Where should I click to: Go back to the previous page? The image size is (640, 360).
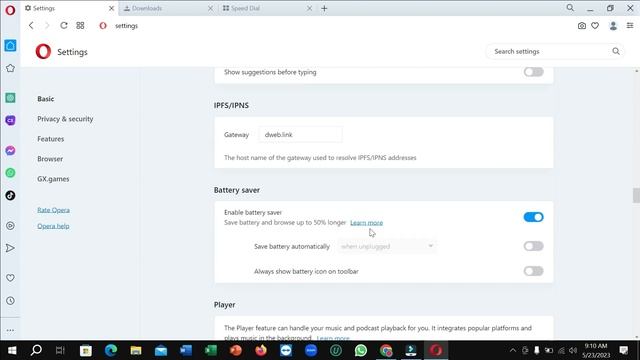point(31,25)
